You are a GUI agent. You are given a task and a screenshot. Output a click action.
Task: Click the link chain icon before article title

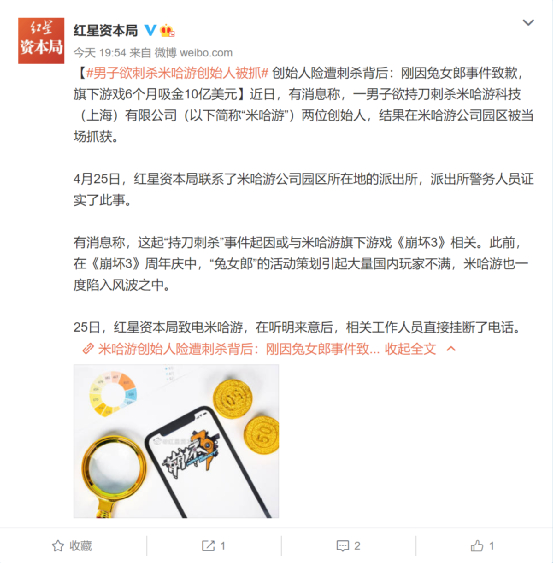coord(88,349)
